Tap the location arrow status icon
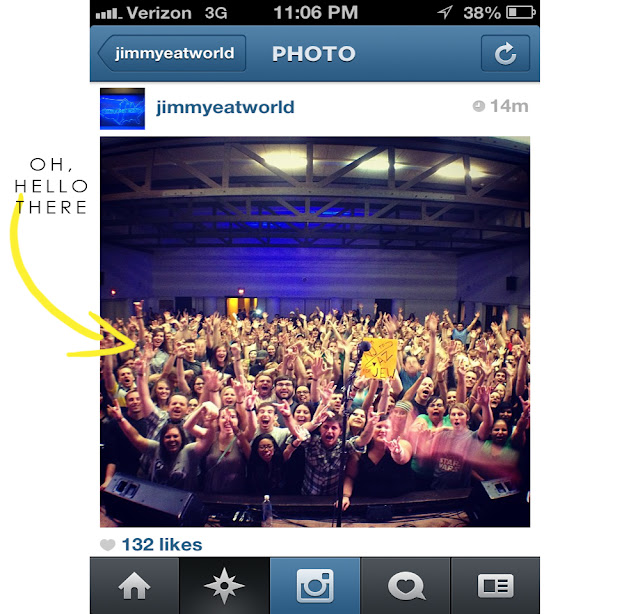Image resolution: width=640 pixels, height=614 pixels. [445, 12]
